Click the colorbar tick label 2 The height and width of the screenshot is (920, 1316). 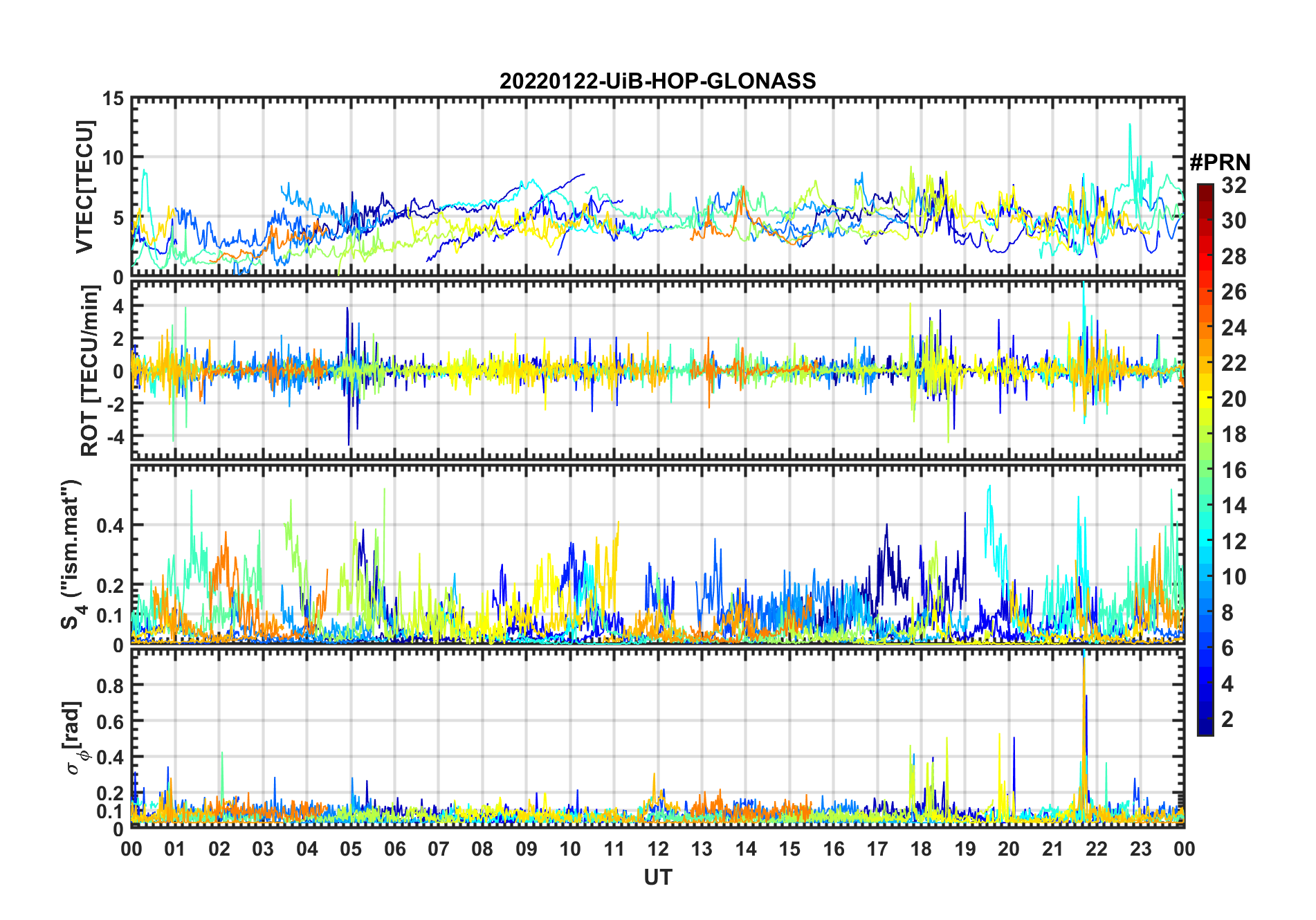tap(1227, 719)
